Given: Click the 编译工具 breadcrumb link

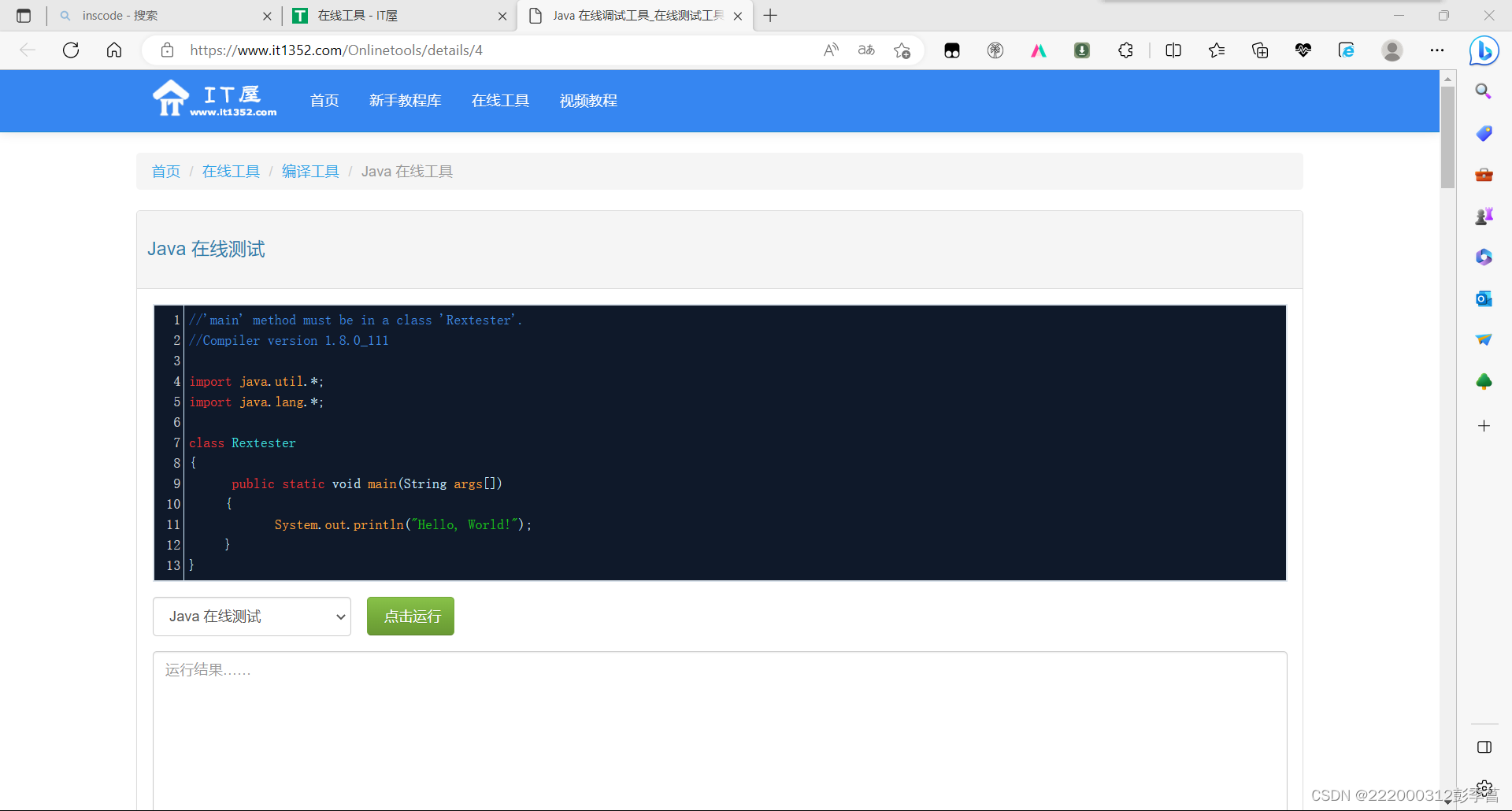Looking at the screenshot, I should [310, 172].
